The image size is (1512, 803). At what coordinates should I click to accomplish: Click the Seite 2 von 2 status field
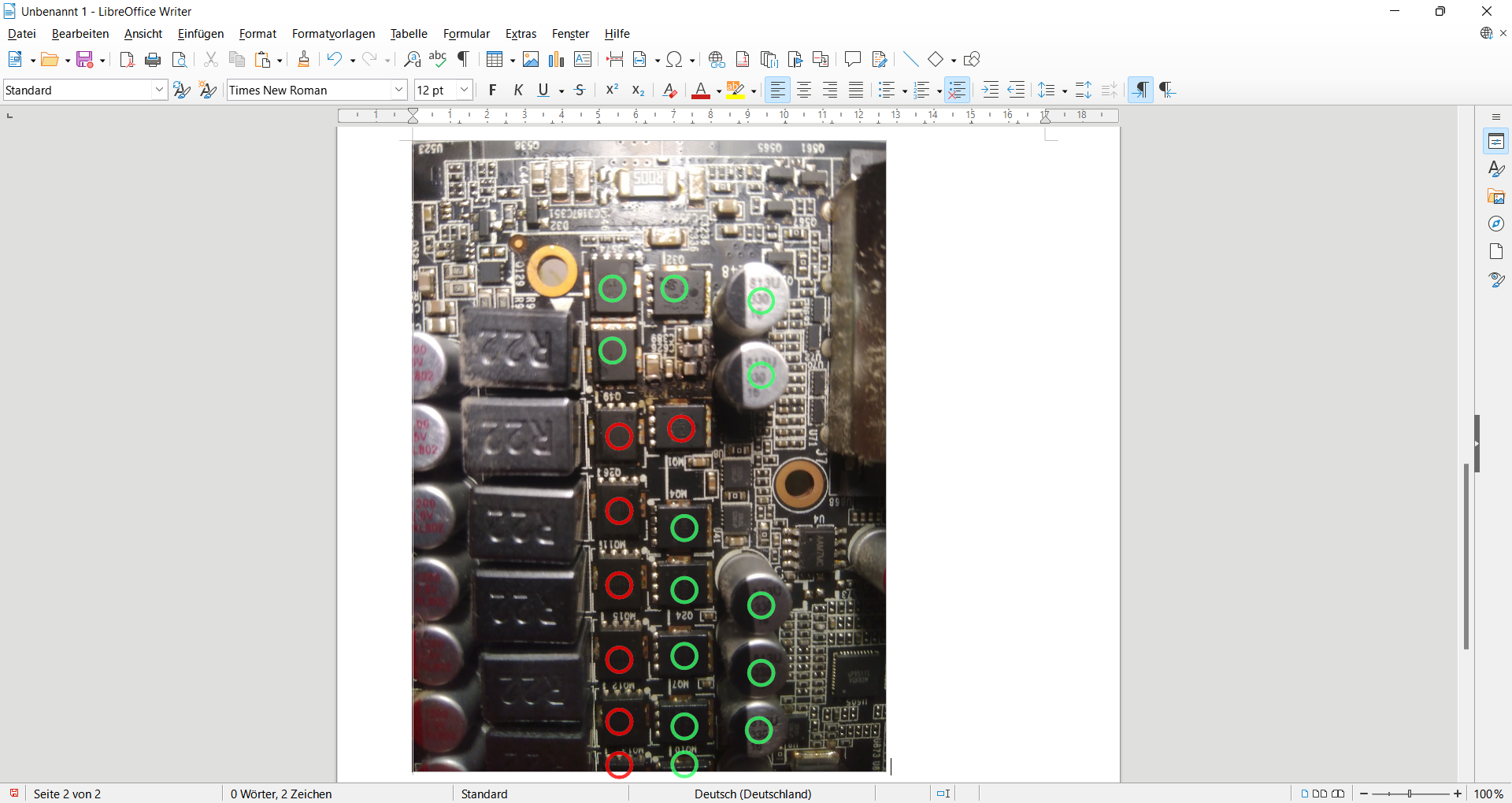[x=67, y=794]
